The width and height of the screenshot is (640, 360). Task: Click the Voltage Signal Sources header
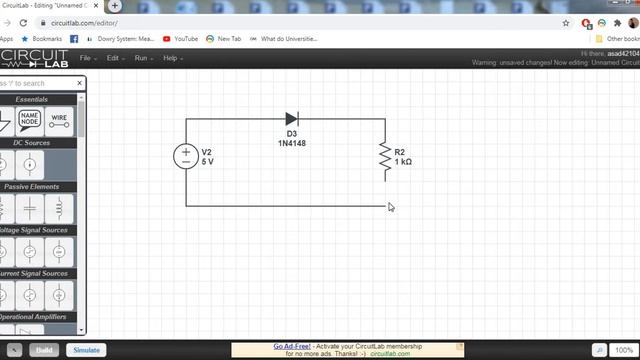pyautogui.click(x=38, y=230)
